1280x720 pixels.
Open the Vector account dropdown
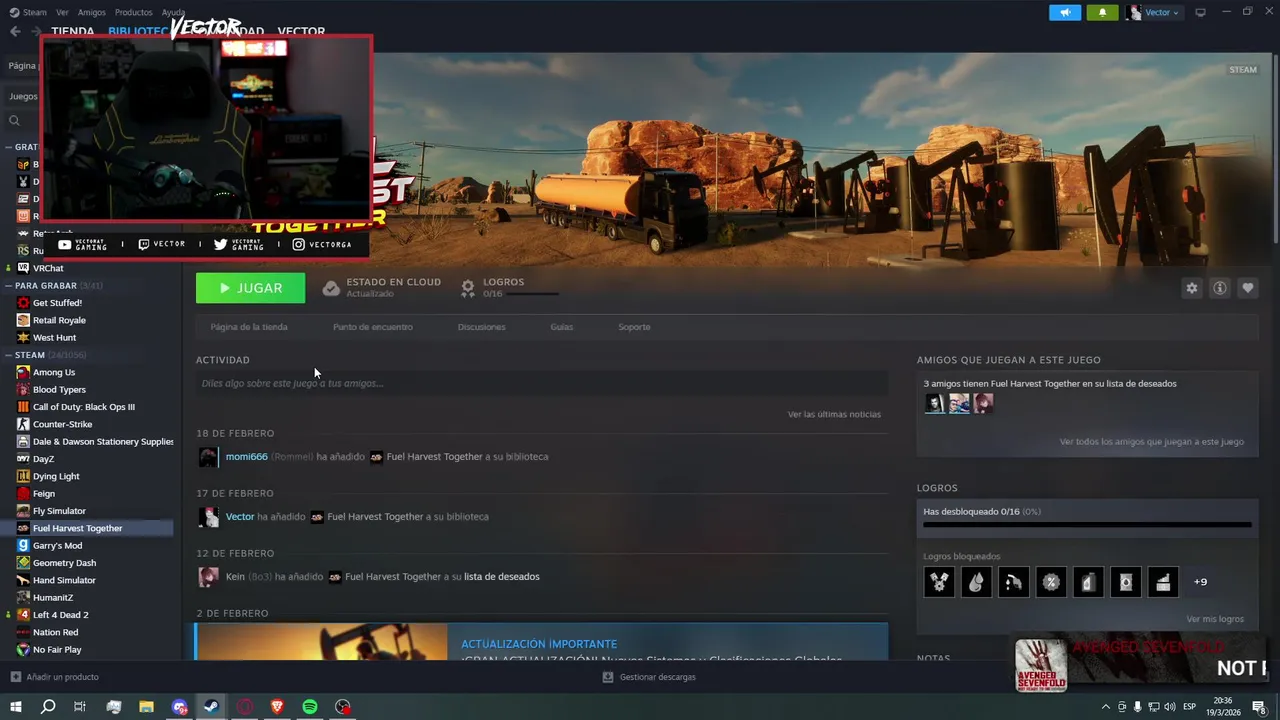[x=1153, y=12]
